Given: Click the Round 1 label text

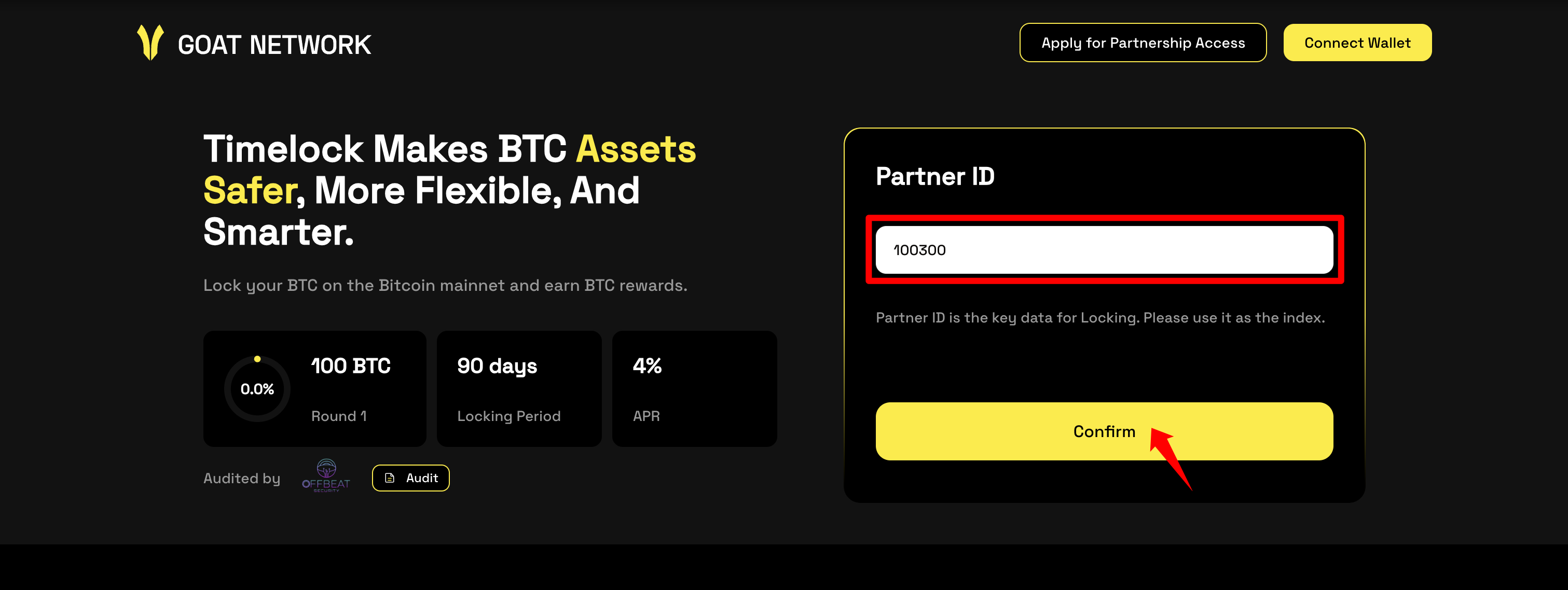Looking at the screenshot, I should pos(339,416).
